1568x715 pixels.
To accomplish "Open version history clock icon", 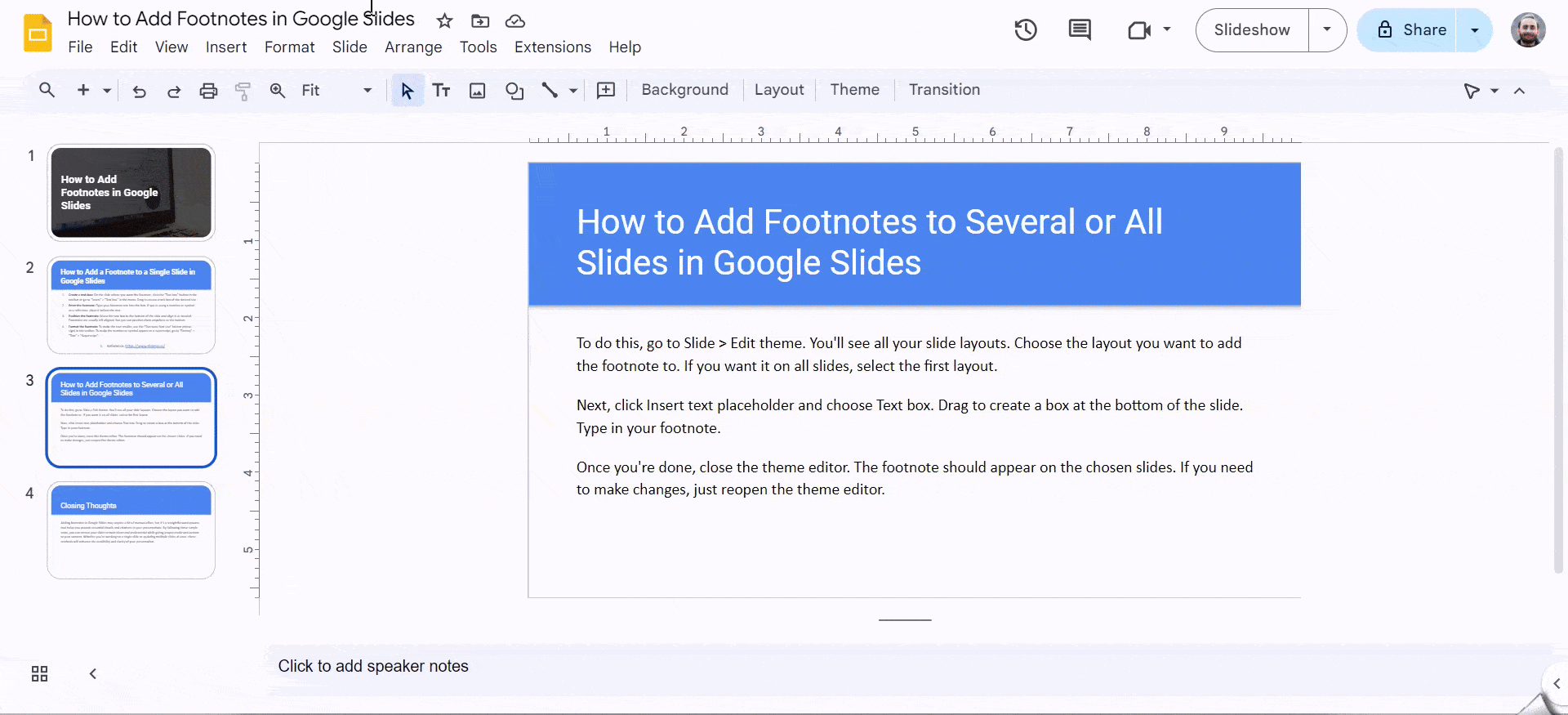I will coord(1026,30).
